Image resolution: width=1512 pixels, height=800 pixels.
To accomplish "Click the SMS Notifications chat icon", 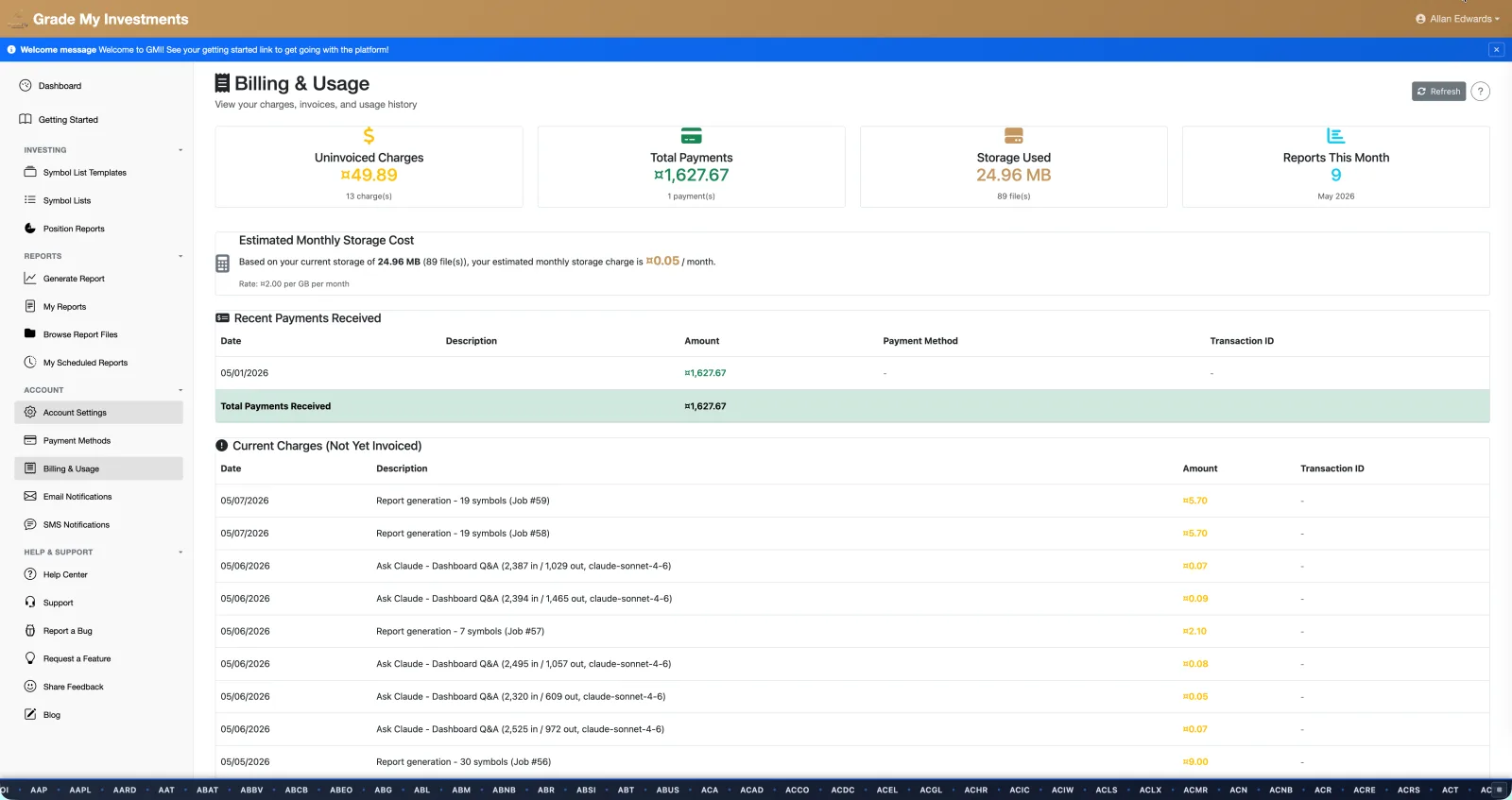I will [x=30, y=524].
